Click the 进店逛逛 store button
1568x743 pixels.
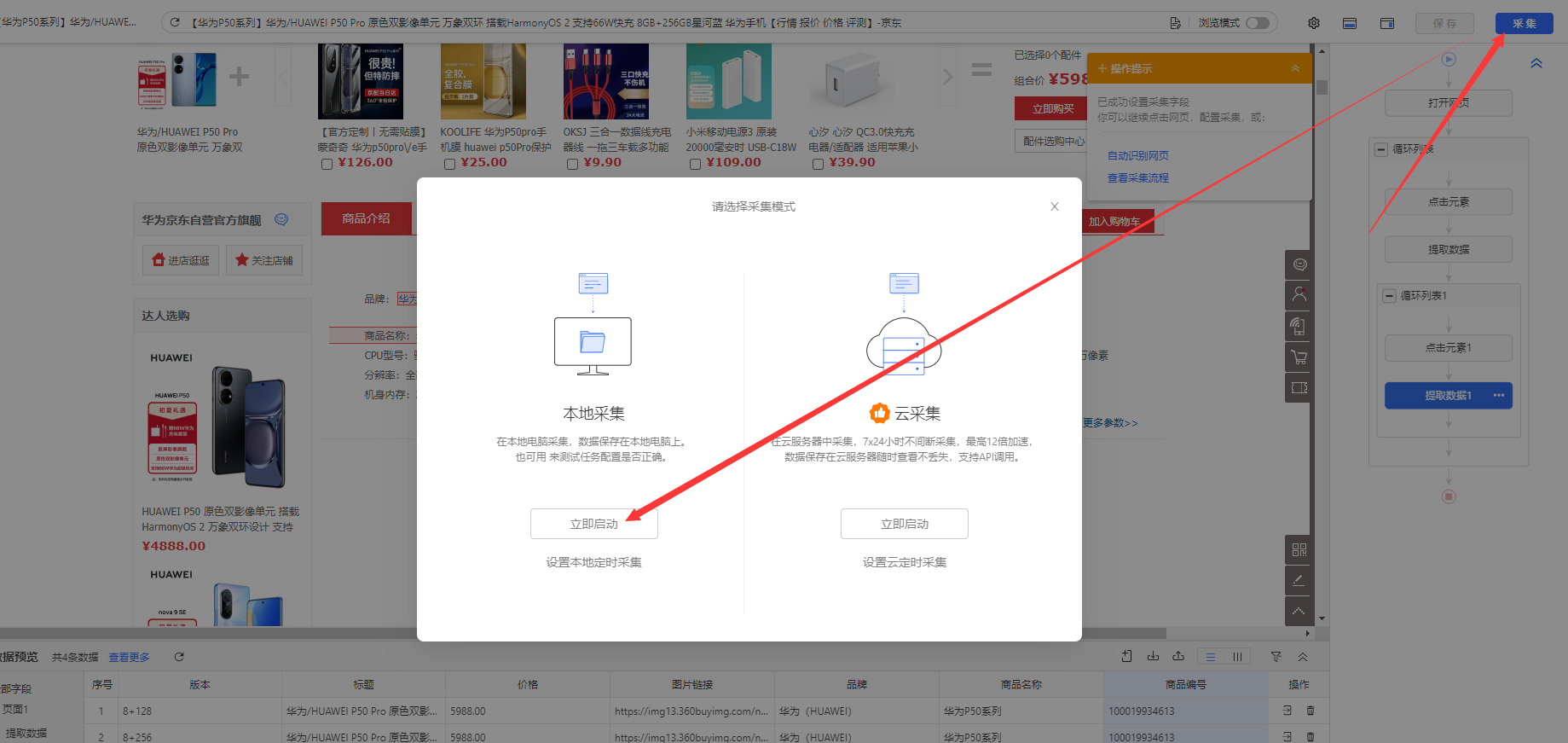pyautogui.click(x=181, y=260)
